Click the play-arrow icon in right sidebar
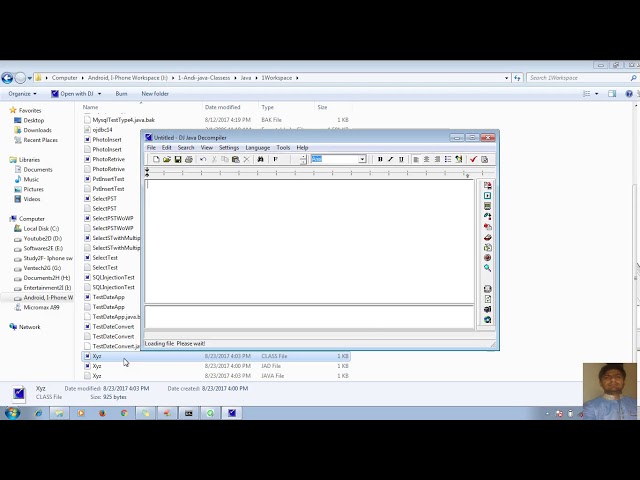640x480 pixels. [487, 196]
